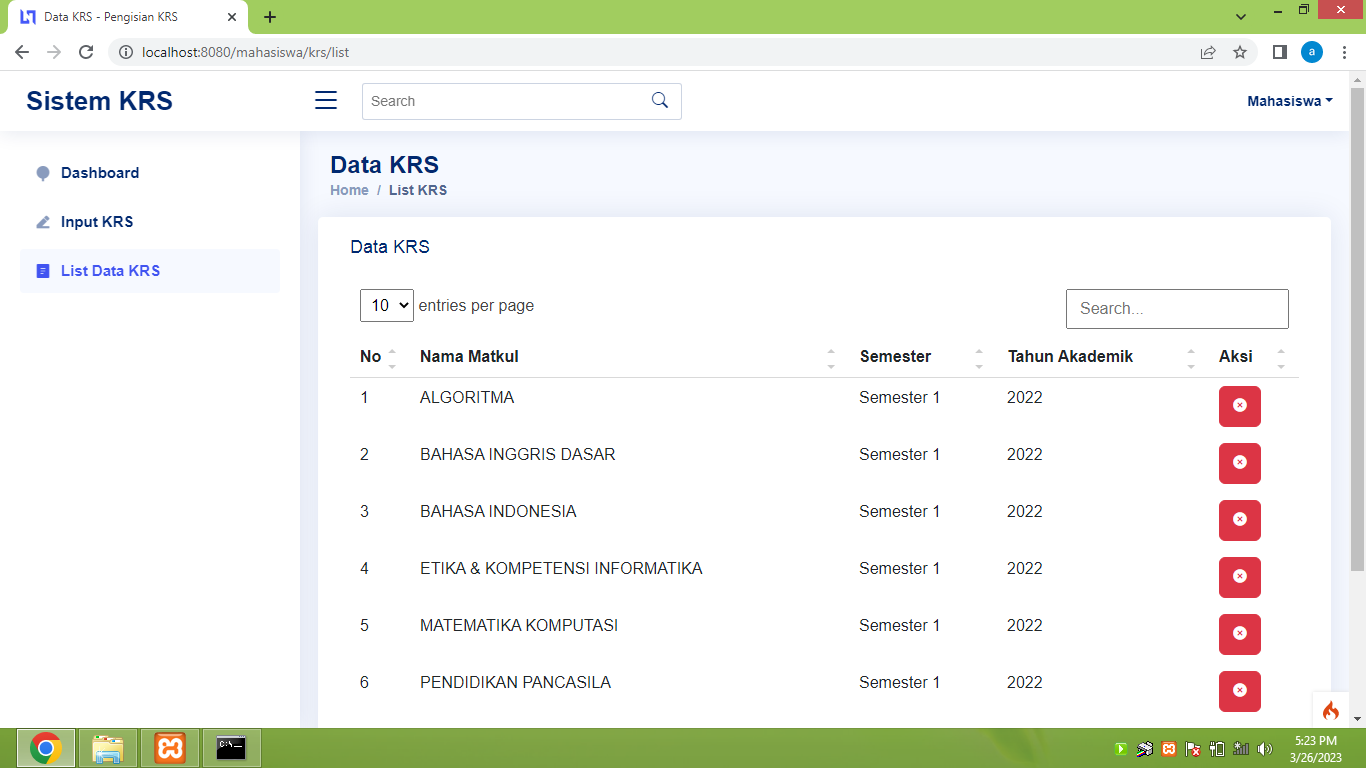Toggle ascending sort on Nama Matkul column
This screenshot has width=1366, height=768.
click(x=830, y=350)
